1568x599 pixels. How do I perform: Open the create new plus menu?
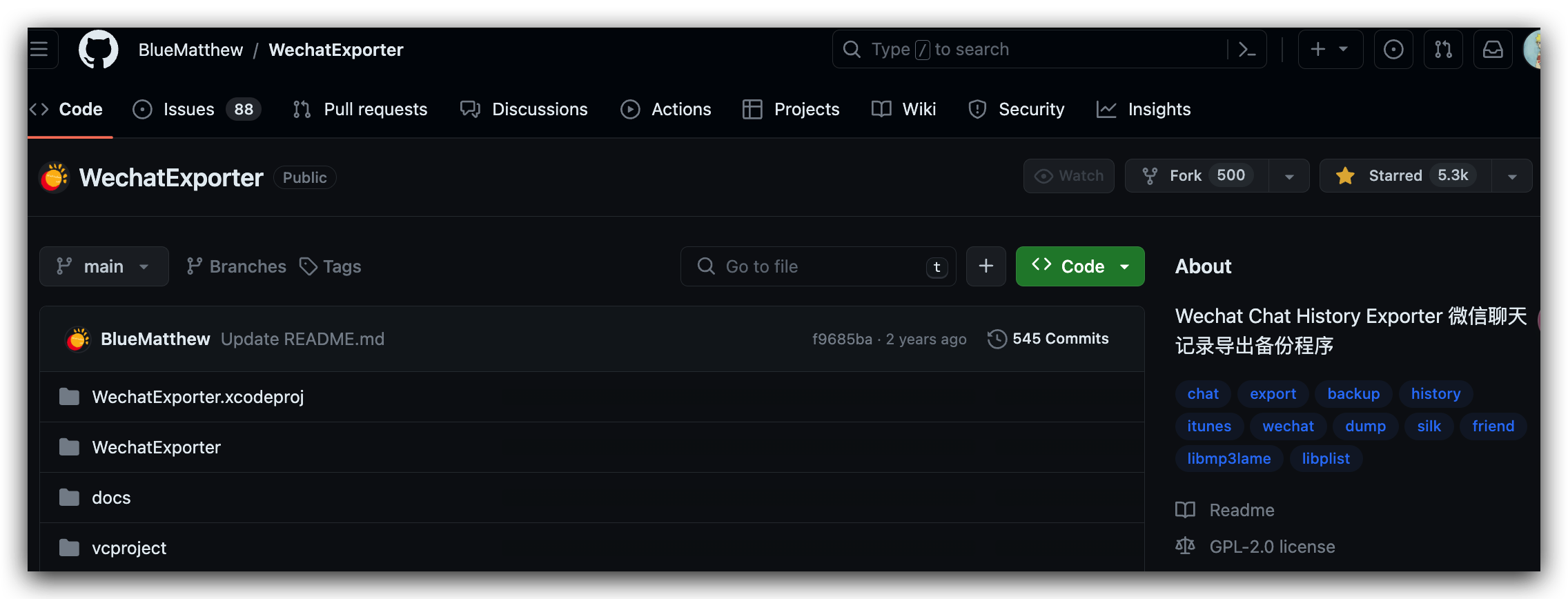coord(1330,49)
